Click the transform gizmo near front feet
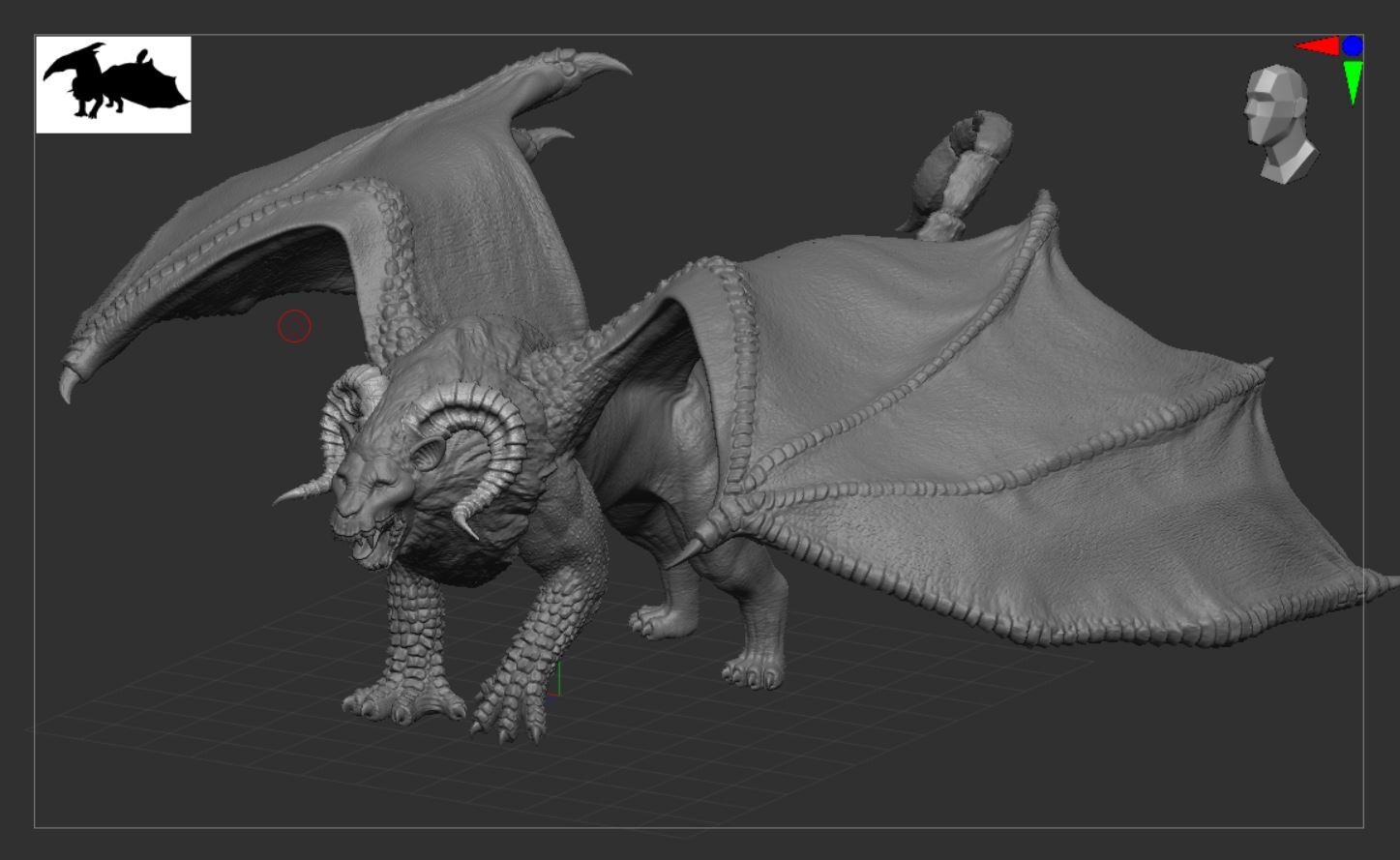This screenshot has height=860, width=1400. [556, 679]
